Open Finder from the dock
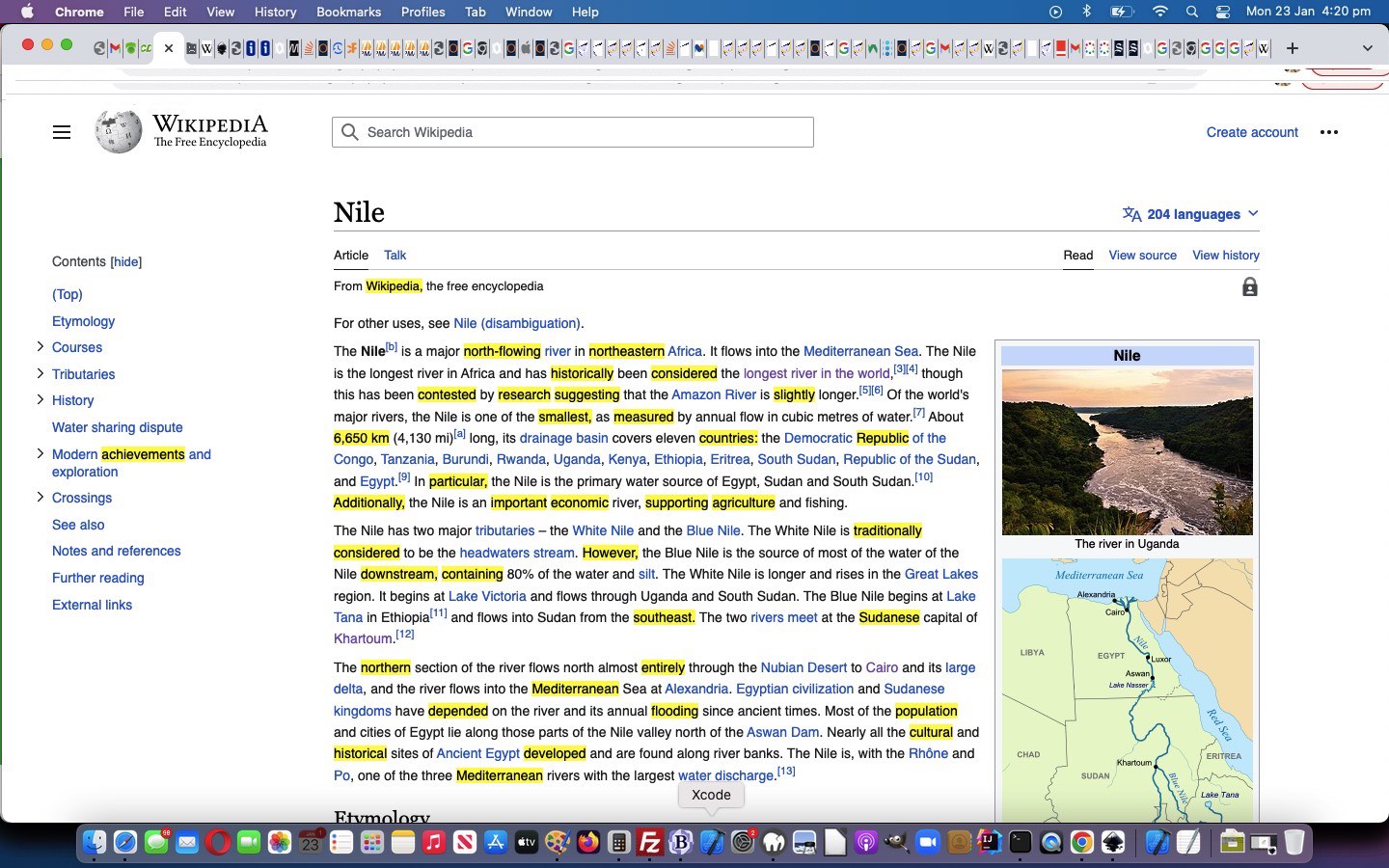 (94, 842)
